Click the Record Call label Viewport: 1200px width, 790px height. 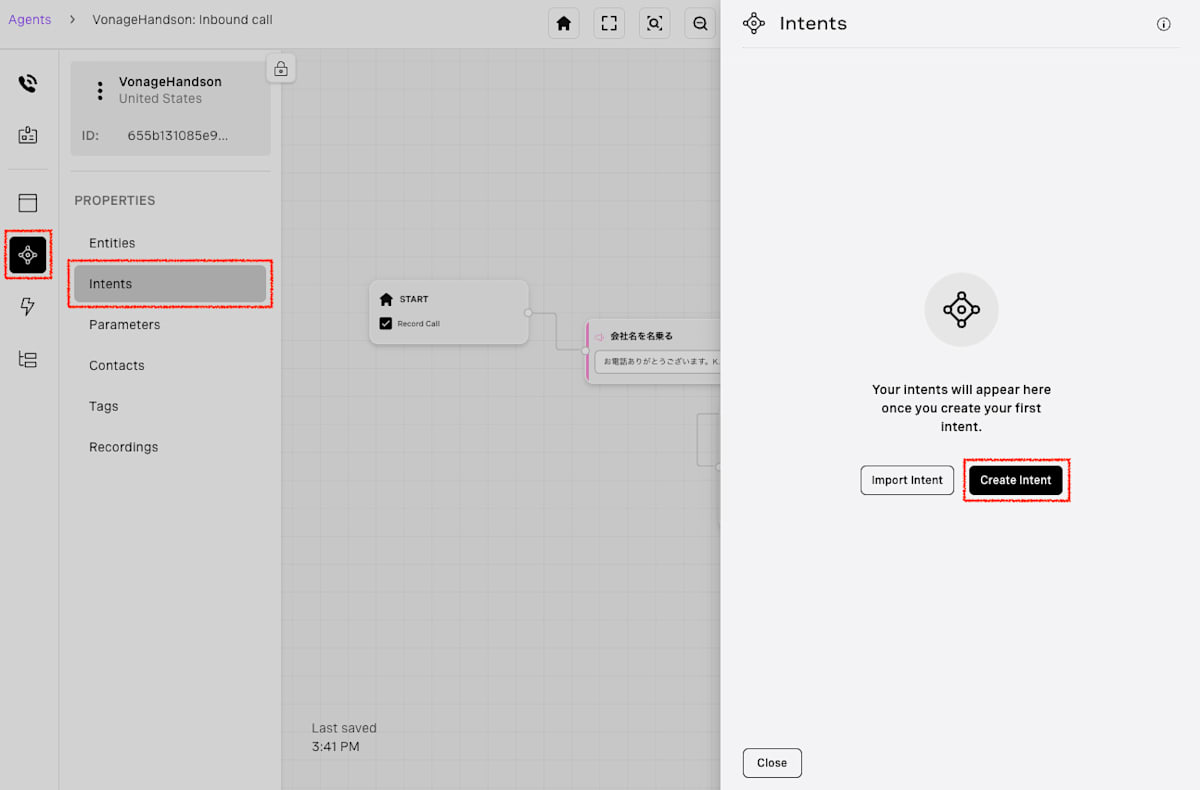pos(418,324)
